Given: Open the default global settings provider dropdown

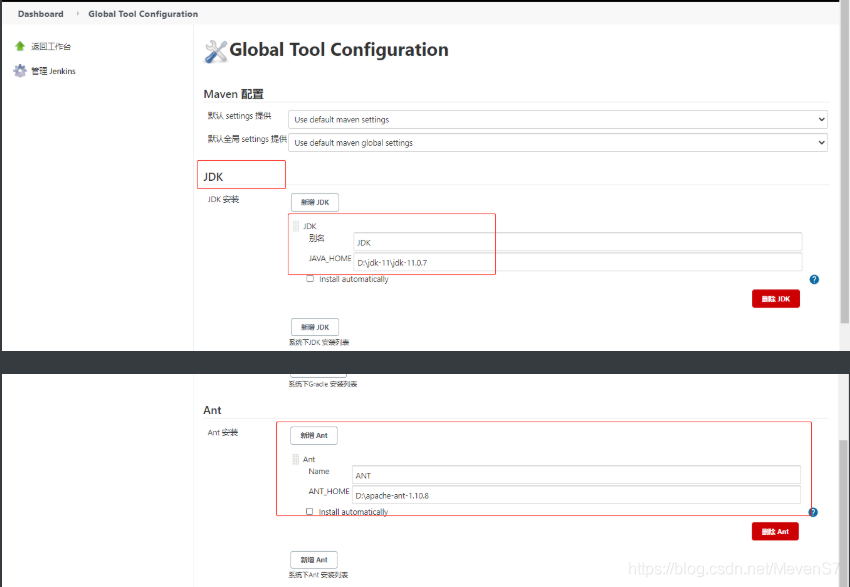Looking at the screenshot, I should coord(558,143).
